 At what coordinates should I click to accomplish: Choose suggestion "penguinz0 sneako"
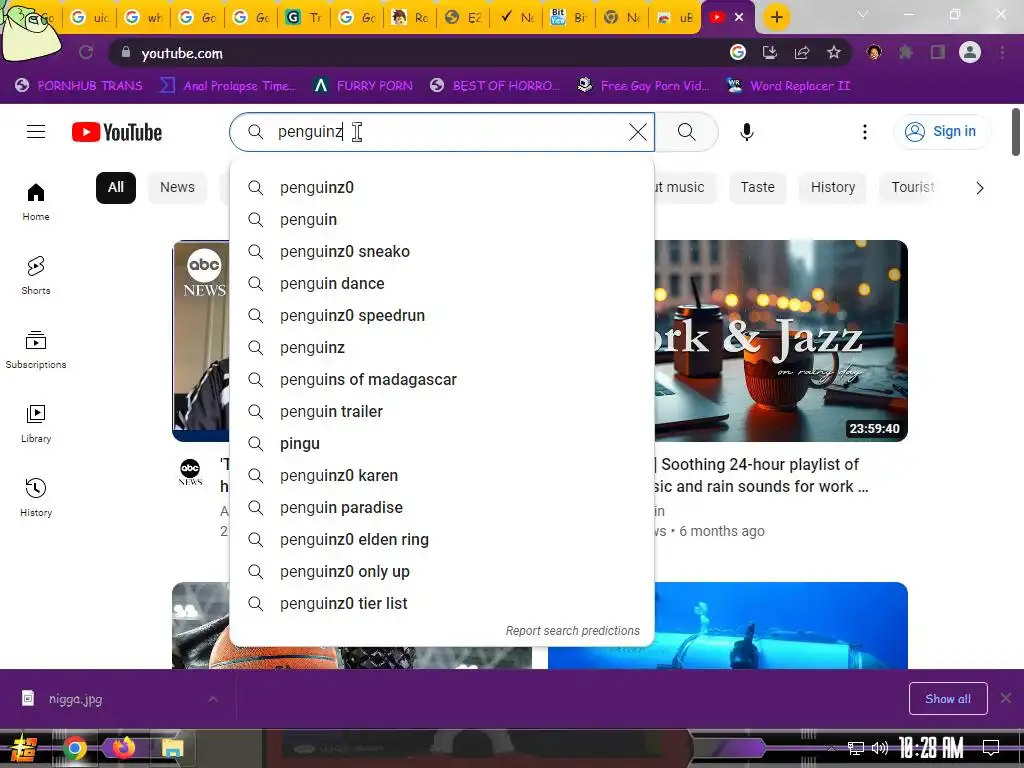tap(442, 251)
